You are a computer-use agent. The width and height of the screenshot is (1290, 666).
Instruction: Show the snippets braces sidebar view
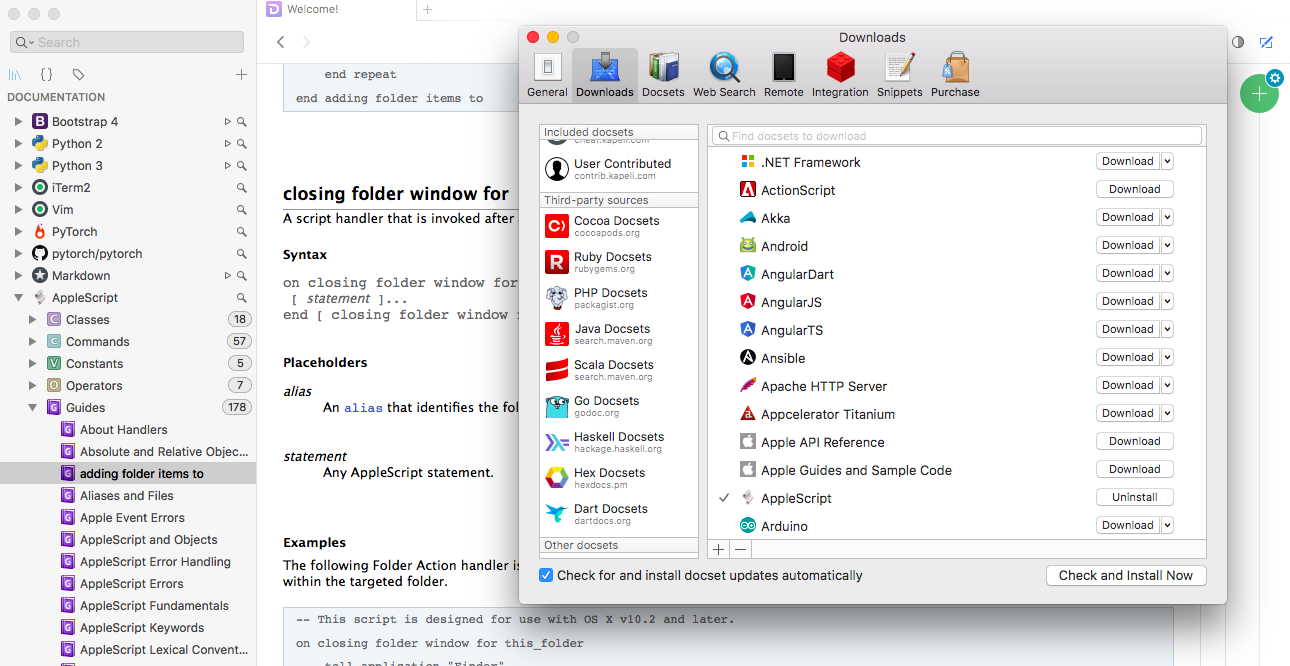[x=46, y=74]
